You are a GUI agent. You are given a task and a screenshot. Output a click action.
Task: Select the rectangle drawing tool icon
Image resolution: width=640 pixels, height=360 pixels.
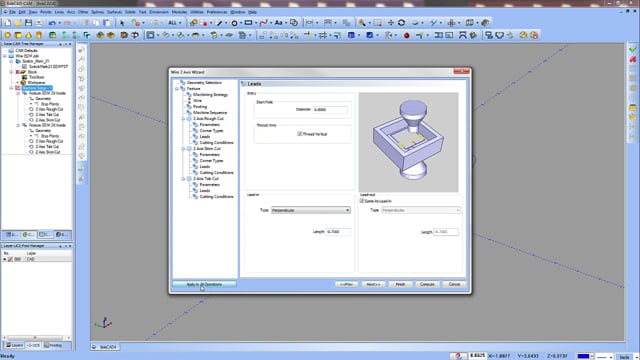(x=248, y=23)
